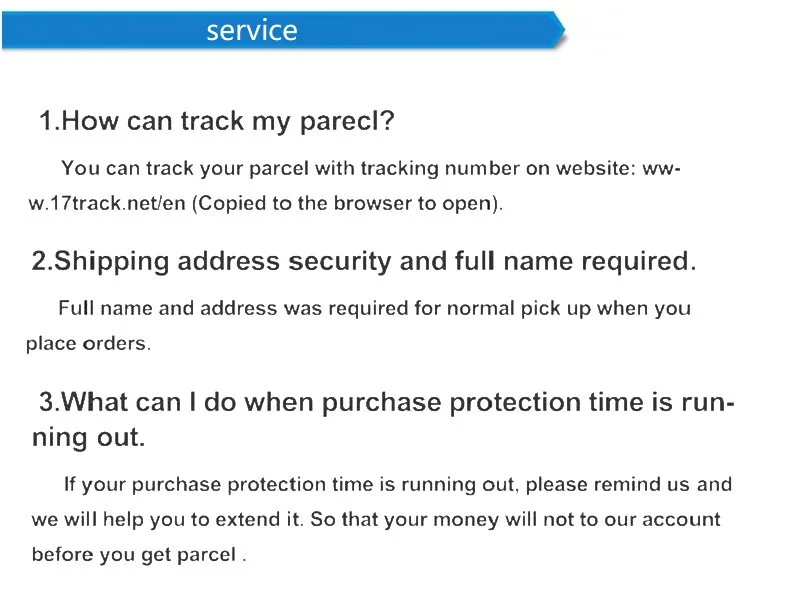
Task: Click the number 3 before What can I do
Action: 49,402
